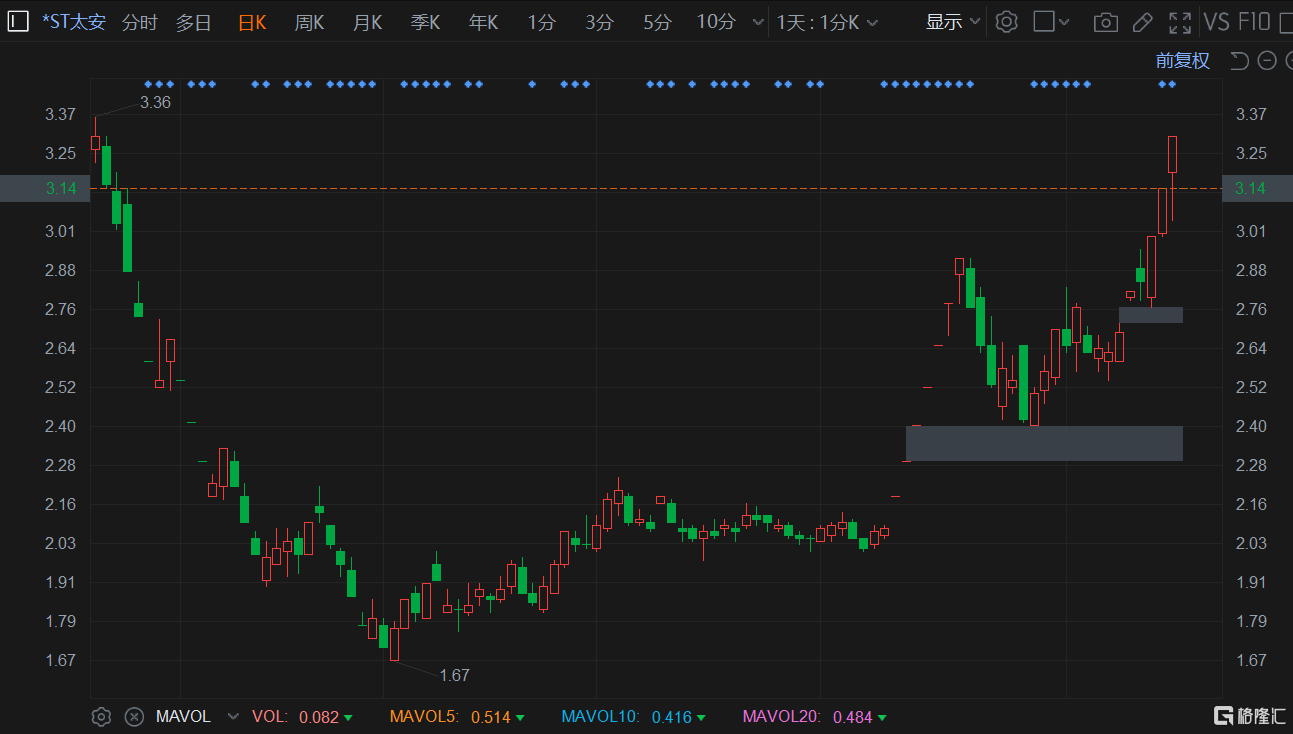The image size is (1293, 734).
Task: Click the 3.36 high price label
Action: (155, 102)
